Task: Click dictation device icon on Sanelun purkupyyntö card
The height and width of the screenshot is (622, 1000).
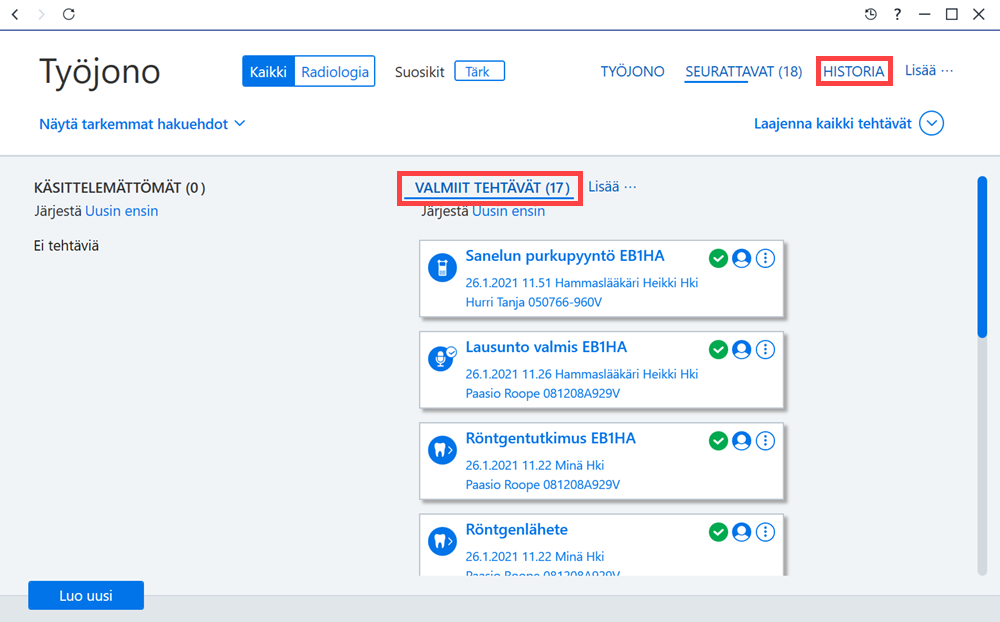Action: point(442,267)
